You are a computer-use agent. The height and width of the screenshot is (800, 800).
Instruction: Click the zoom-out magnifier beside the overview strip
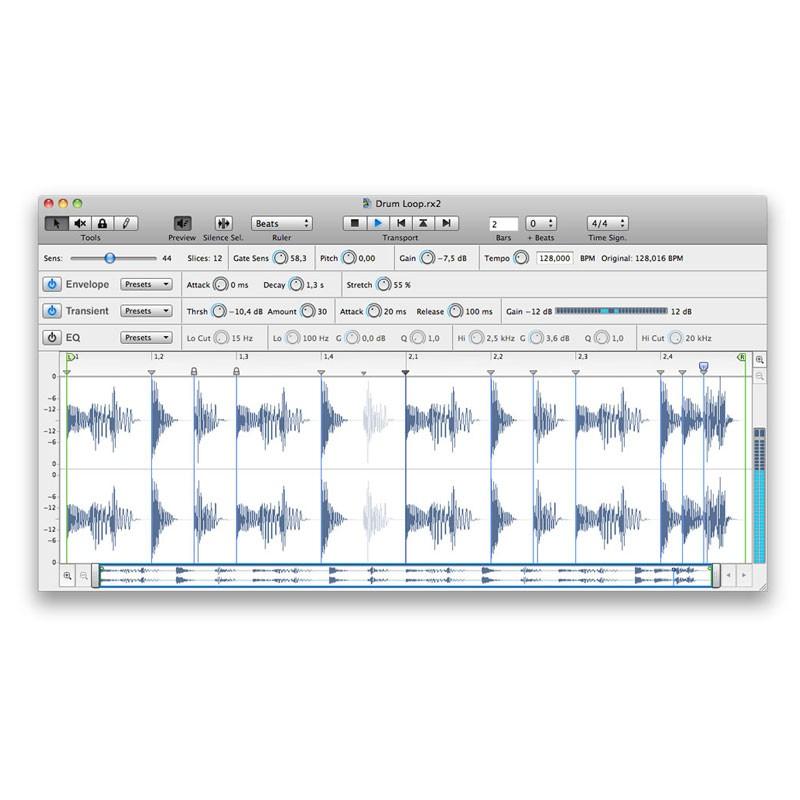click(84, 576)
